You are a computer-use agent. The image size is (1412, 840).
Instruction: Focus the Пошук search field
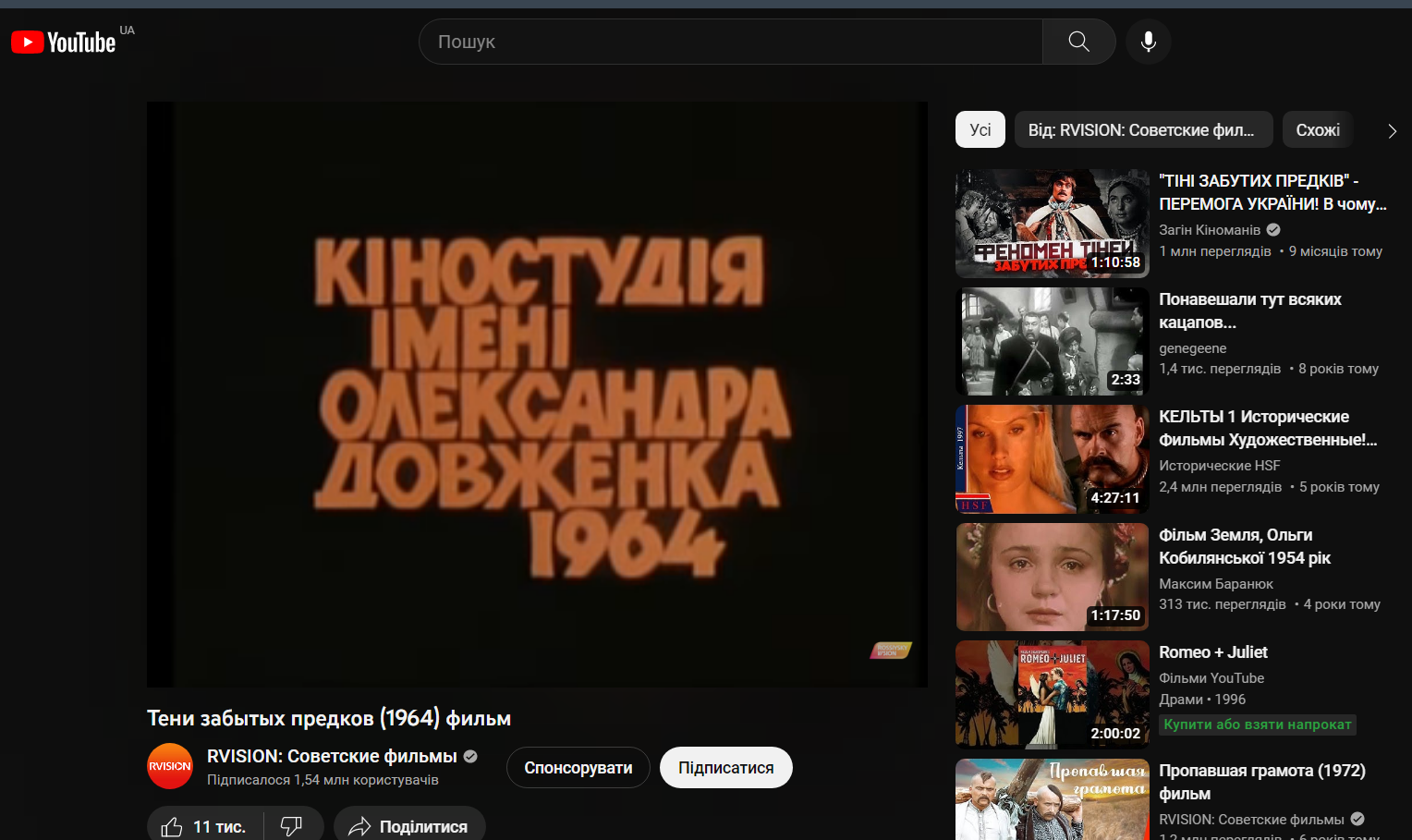click(730, 42)
